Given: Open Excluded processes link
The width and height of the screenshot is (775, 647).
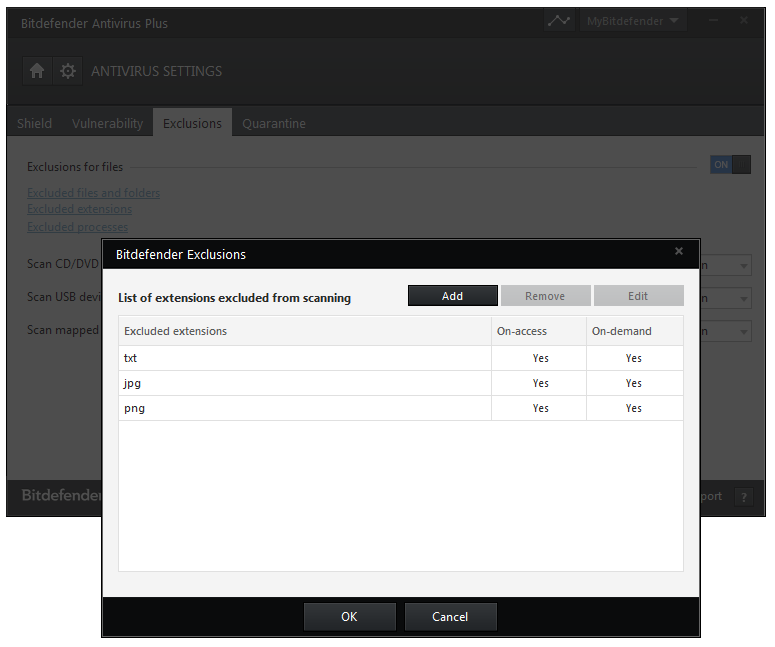Looking at the screenshot, I should tap(78, 227).
